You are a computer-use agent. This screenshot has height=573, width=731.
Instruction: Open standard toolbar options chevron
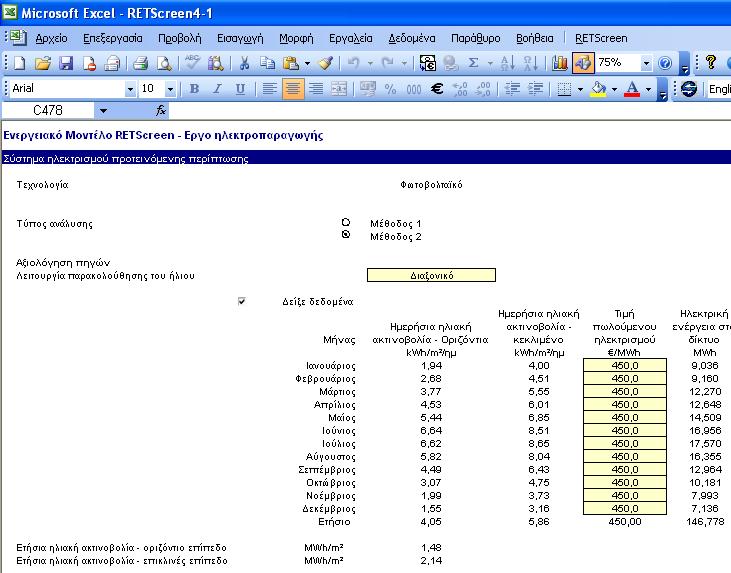pyautogui.click(x=684, y=64)
